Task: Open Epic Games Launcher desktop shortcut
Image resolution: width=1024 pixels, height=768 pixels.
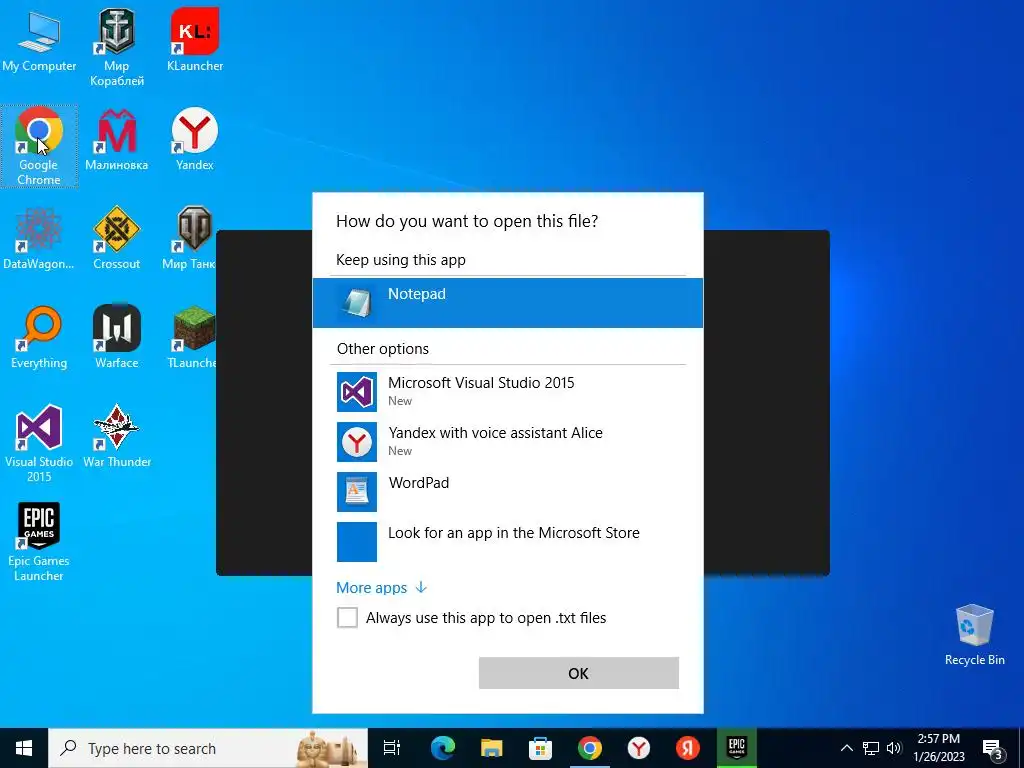Action: click(39, 542)
